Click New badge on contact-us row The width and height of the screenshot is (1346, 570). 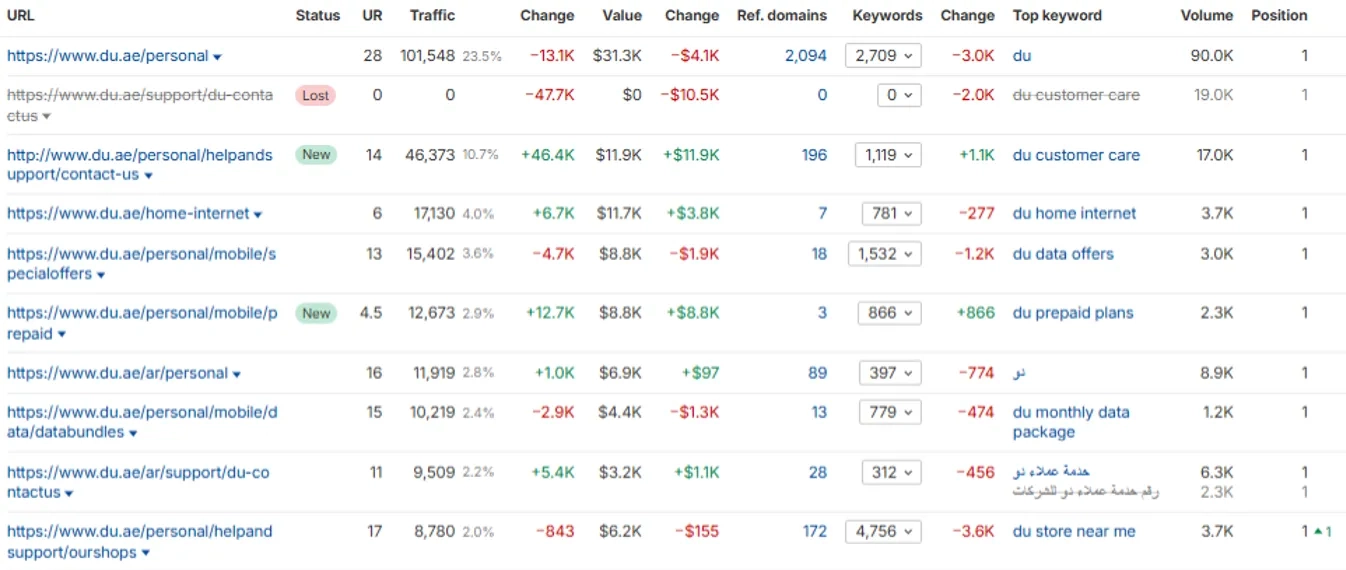pos(316,154)
